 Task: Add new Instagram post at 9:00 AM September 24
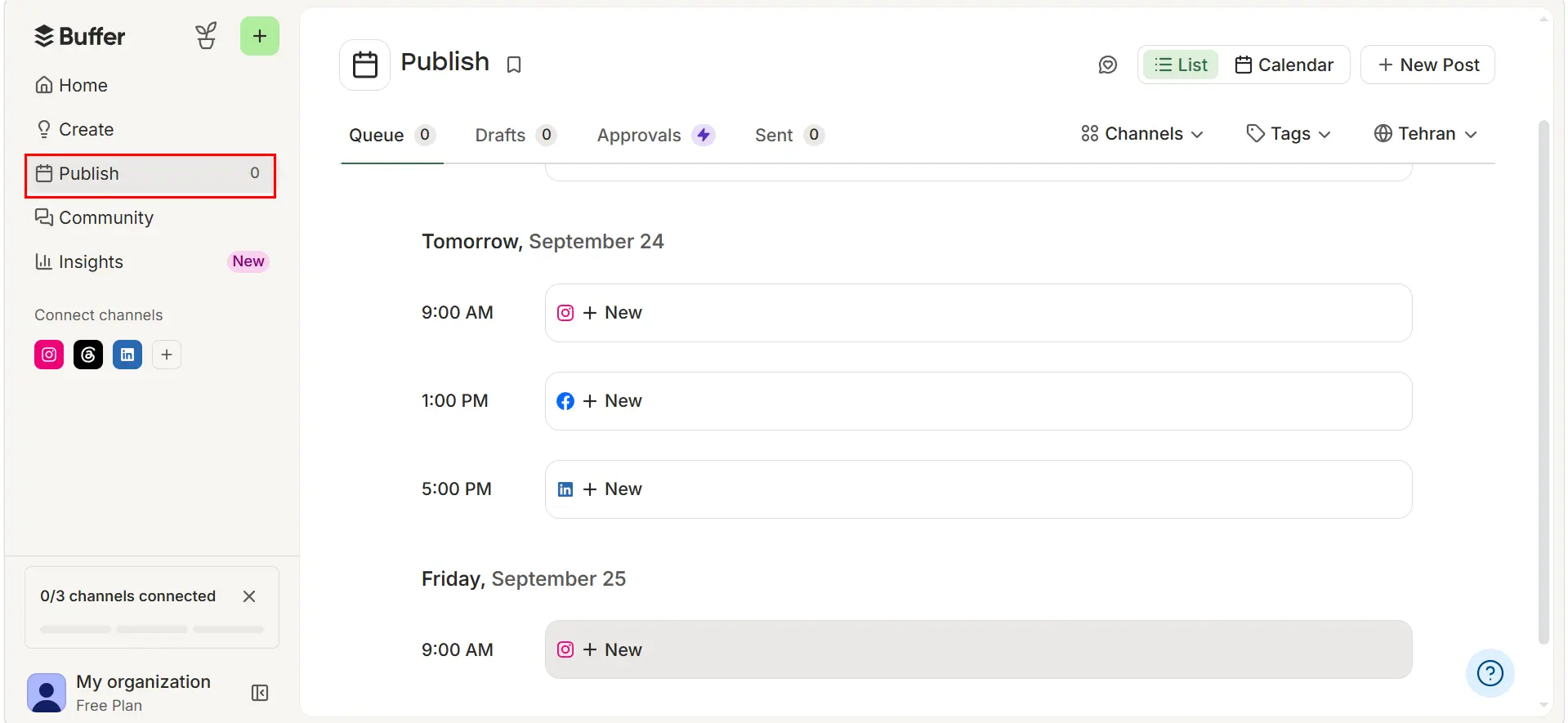[x=978, y=313]
